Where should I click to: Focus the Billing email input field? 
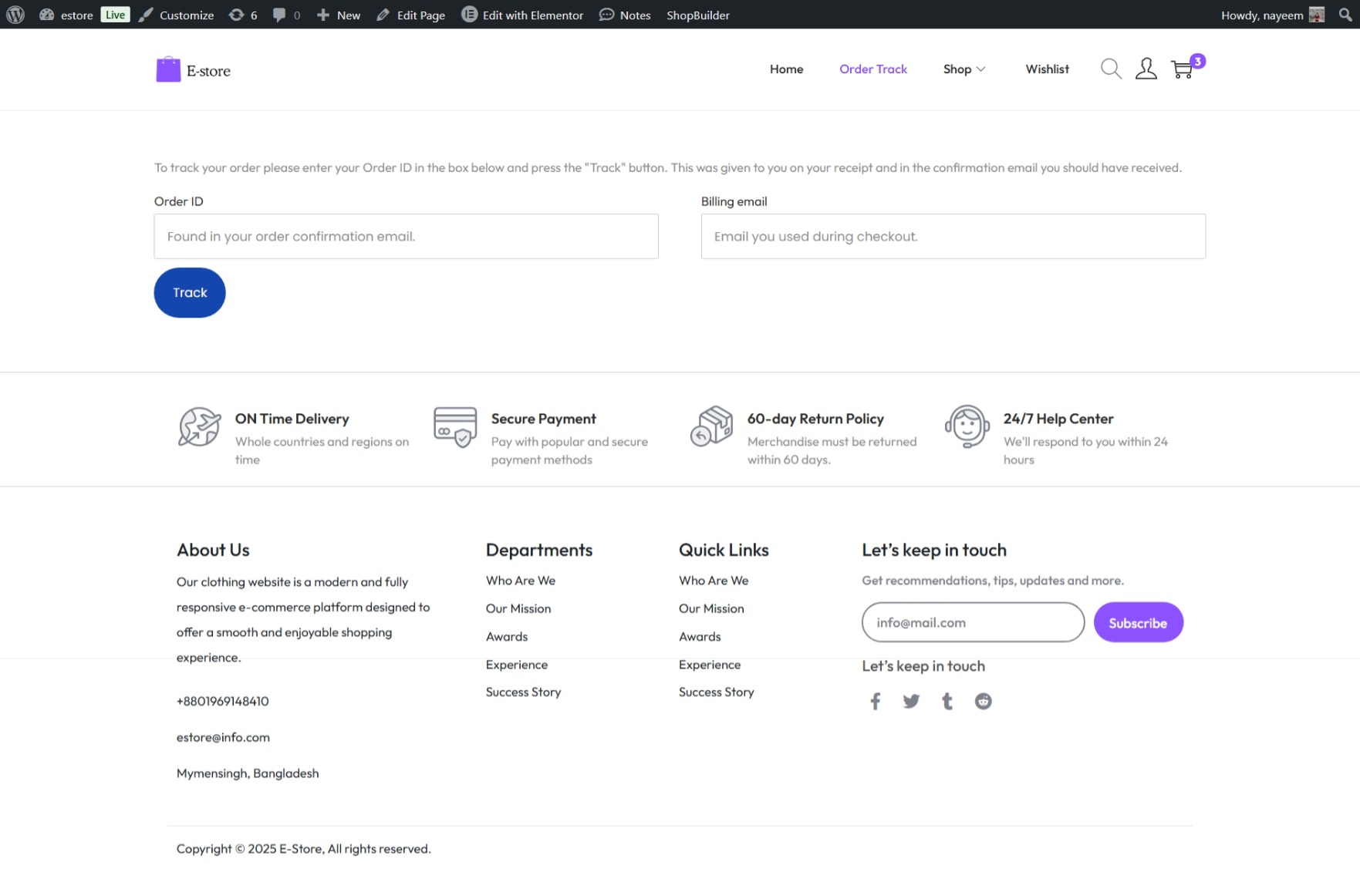coord(953,237)
